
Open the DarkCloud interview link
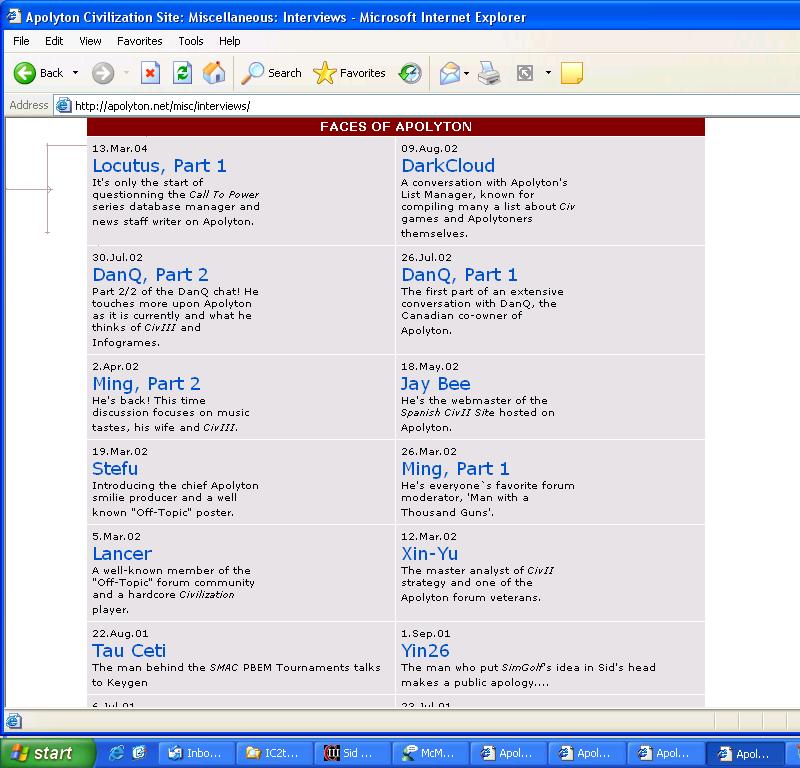[448, 166]
